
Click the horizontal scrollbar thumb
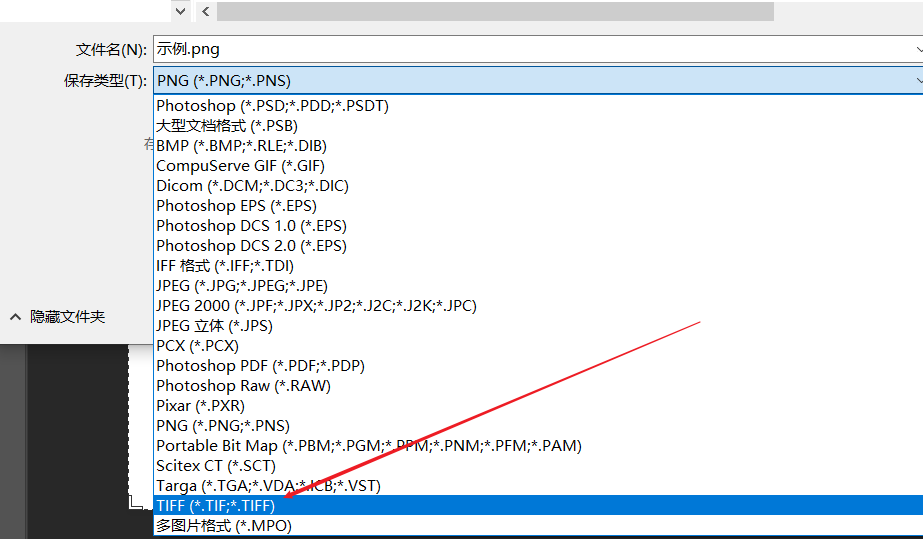(495, 11)
